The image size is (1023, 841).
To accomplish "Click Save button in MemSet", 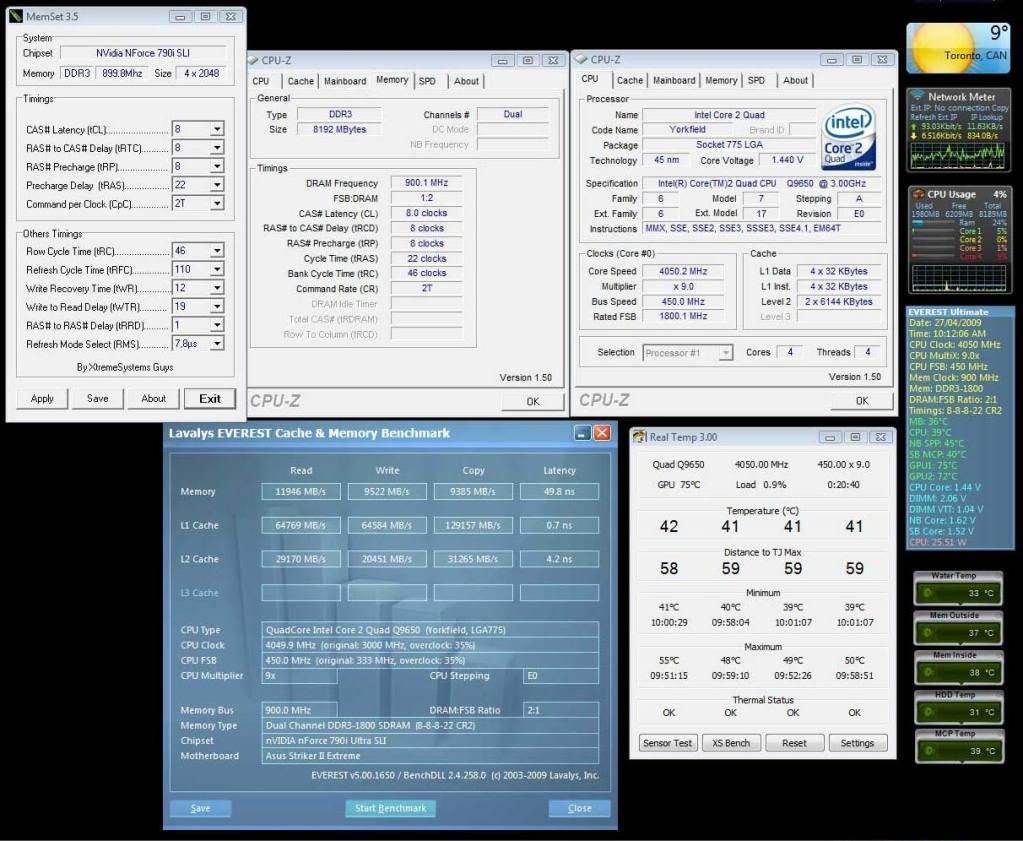I will pyautogui.click(x=98, y=399).
